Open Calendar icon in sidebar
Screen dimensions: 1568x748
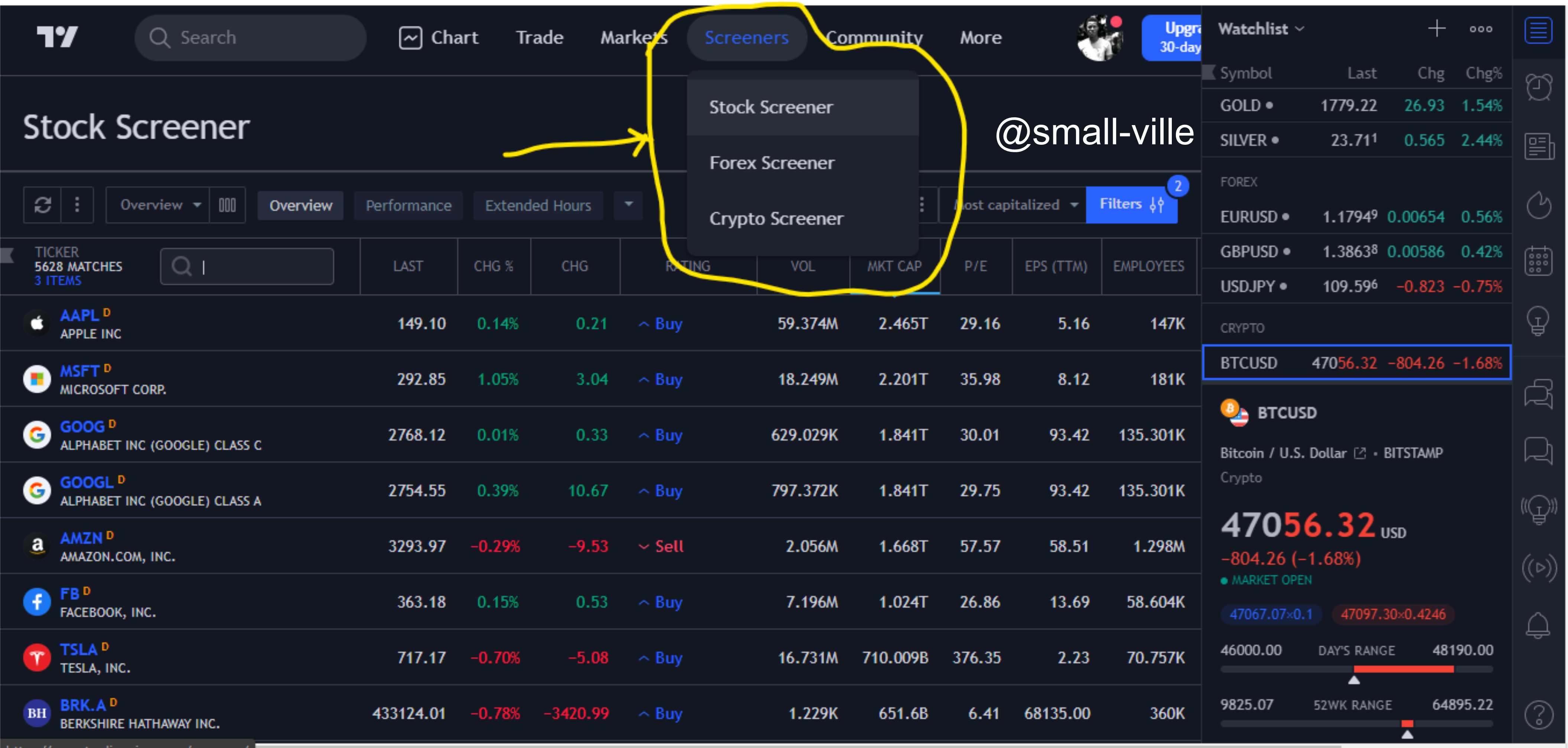(x=1538, y=261)
